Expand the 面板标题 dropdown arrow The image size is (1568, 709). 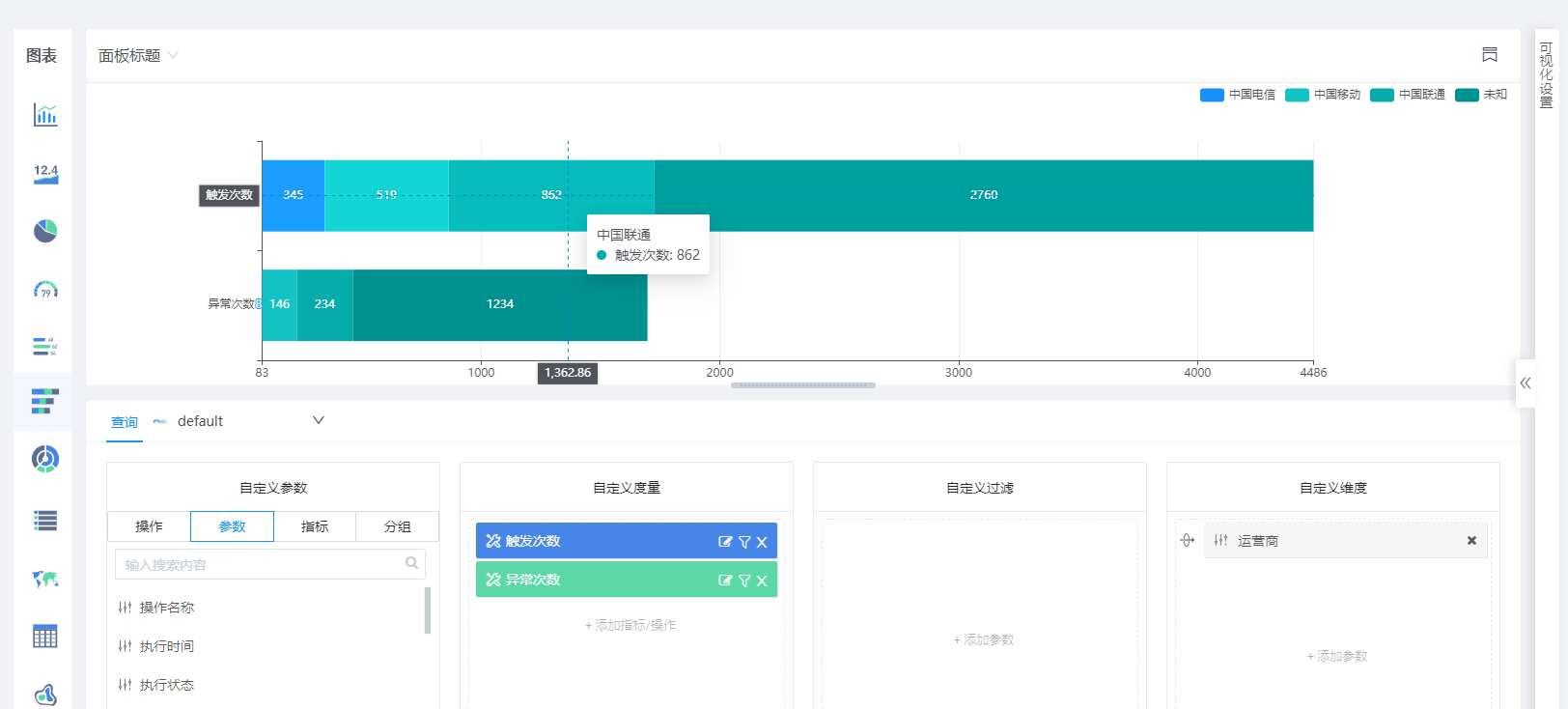pyautogui.click(x=173, y=55)
